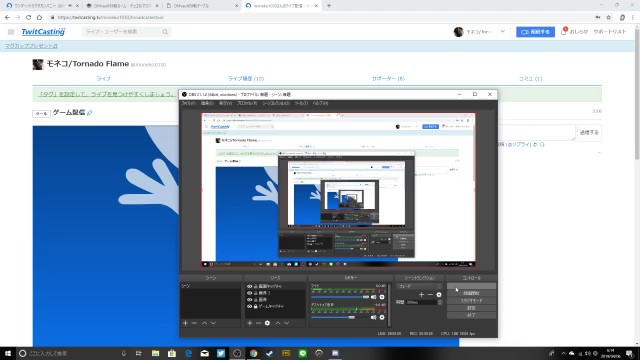Mute the マイク channel speaker icon in OBS mixer
The height and width of the screenshot is (360, 640).
(x=373, y=297)
